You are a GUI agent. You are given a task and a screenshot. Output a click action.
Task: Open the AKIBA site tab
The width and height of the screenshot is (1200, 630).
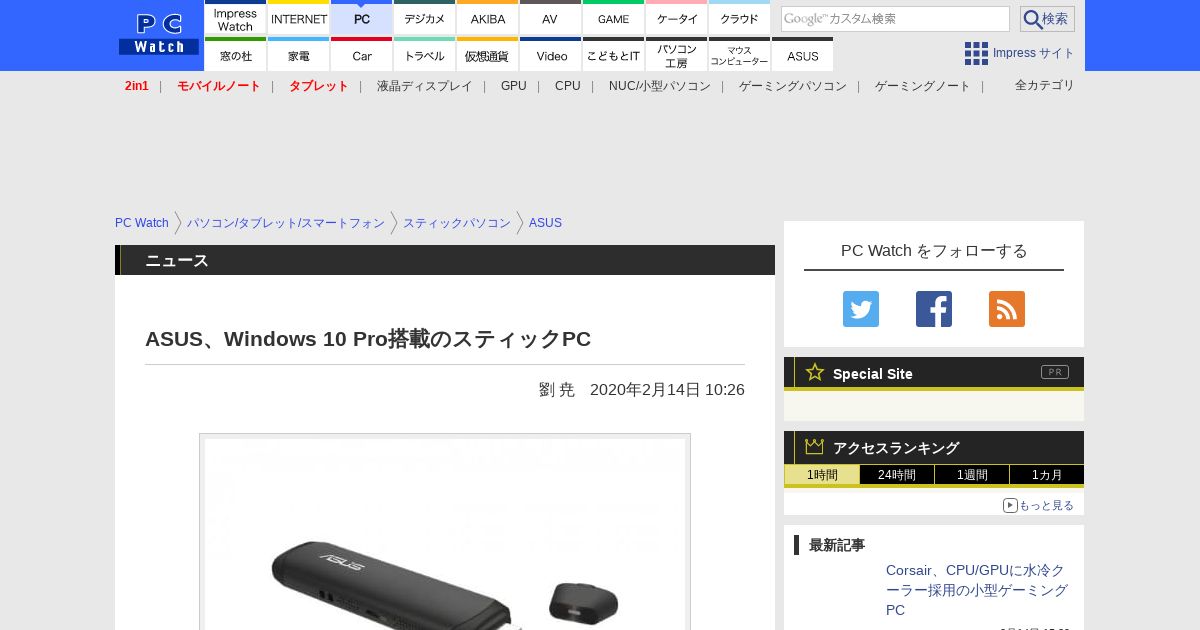click(487, 18)
